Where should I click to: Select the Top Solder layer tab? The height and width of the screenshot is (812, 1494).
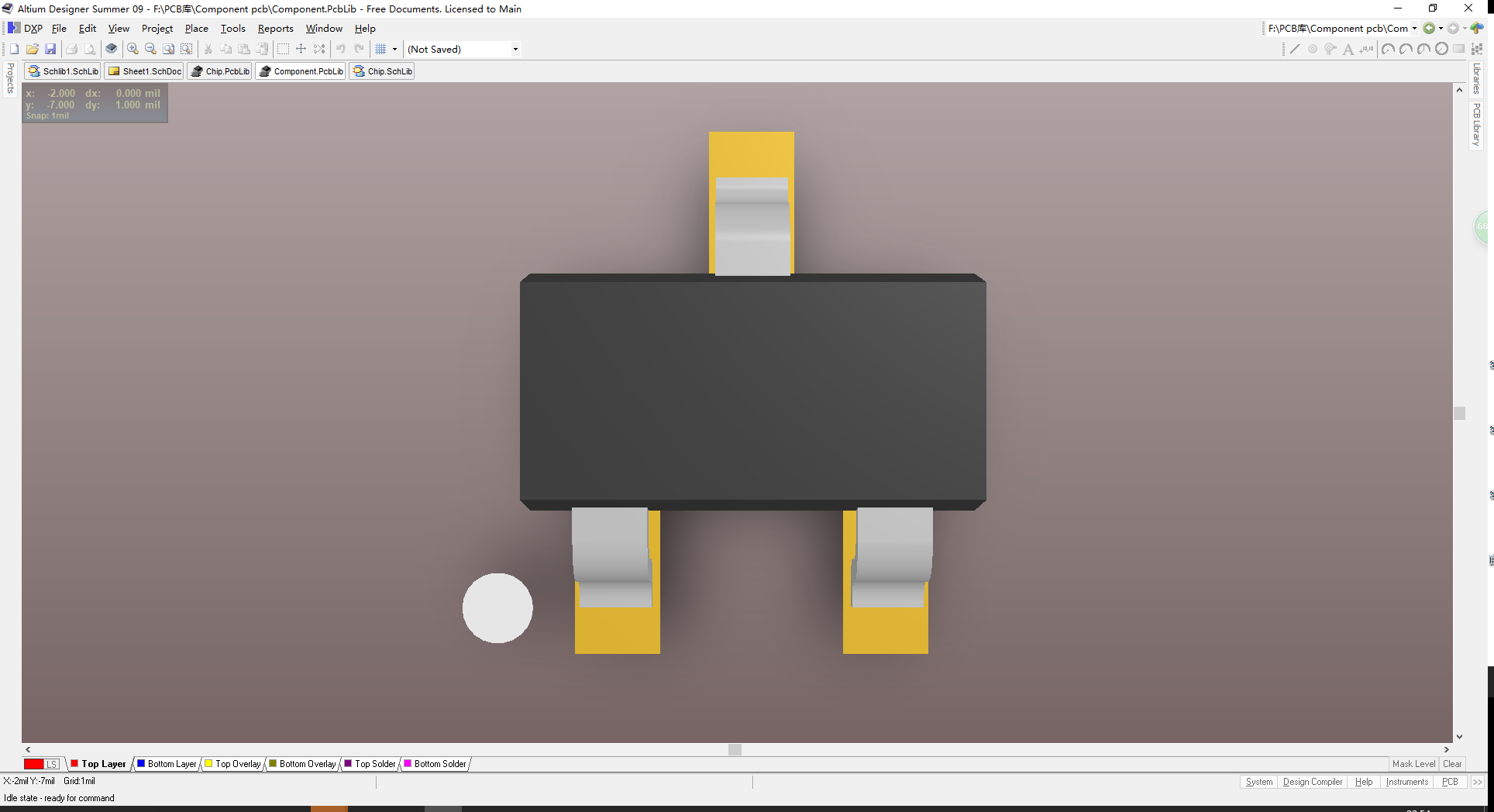pyautogui.click(x=370, y=764)
